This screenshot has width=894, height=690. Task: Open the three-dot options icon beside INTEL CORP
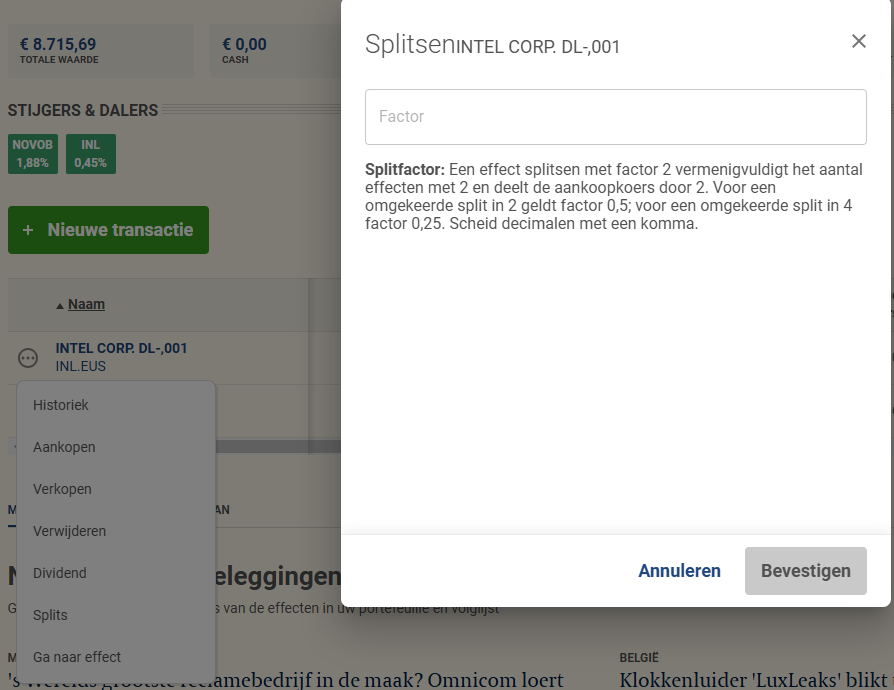click(x=29, y=358)
